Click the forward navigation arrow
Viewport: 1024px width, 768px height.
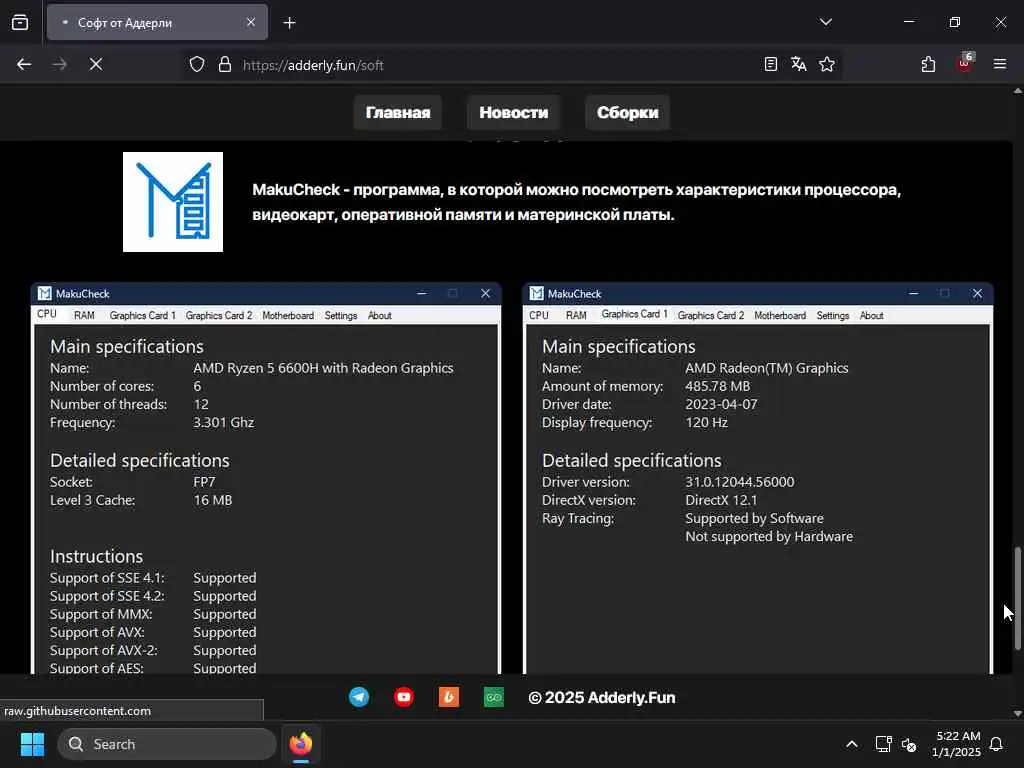(x=59, y=64)
